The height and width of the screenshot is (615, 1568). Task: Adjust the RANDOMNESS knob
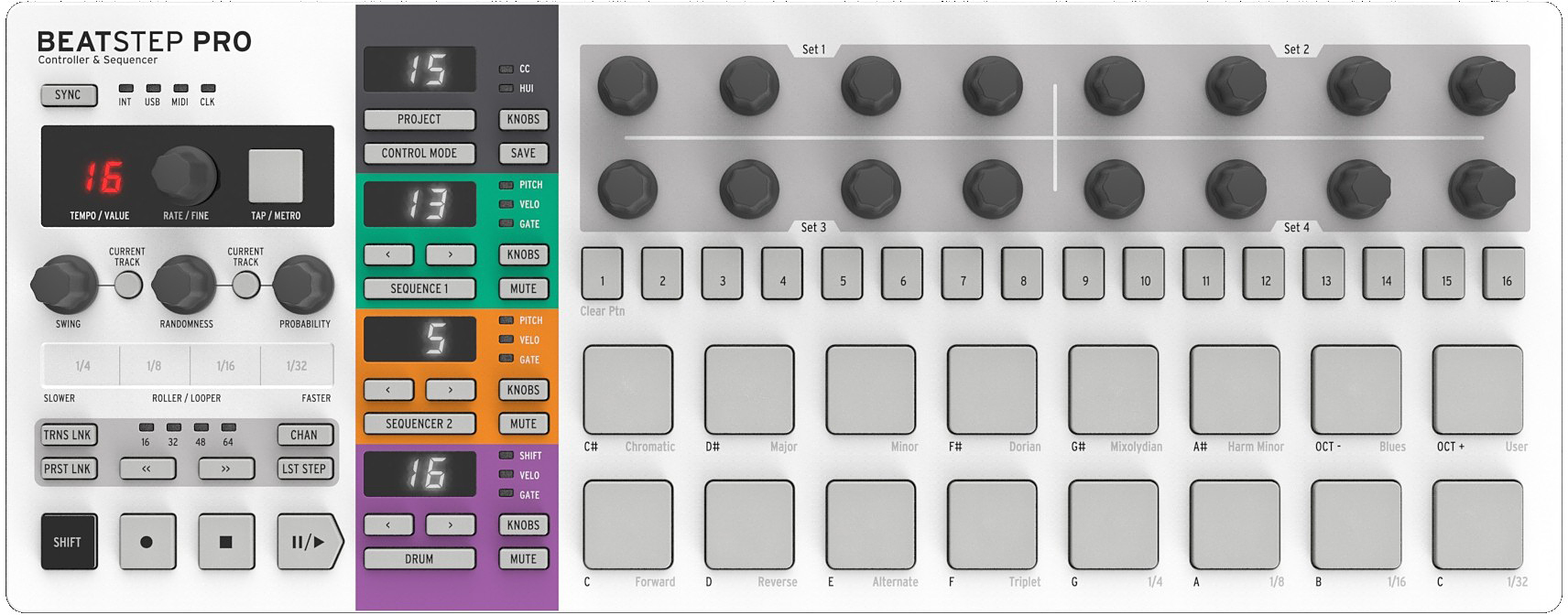pyautogui.click(x=184, y=285)
